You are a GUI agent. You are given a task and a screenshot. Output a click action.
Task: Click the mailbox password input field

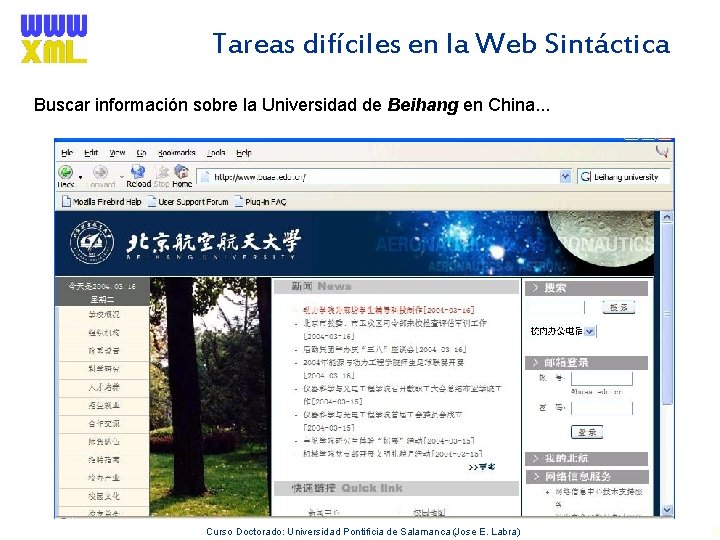(602, 408)
